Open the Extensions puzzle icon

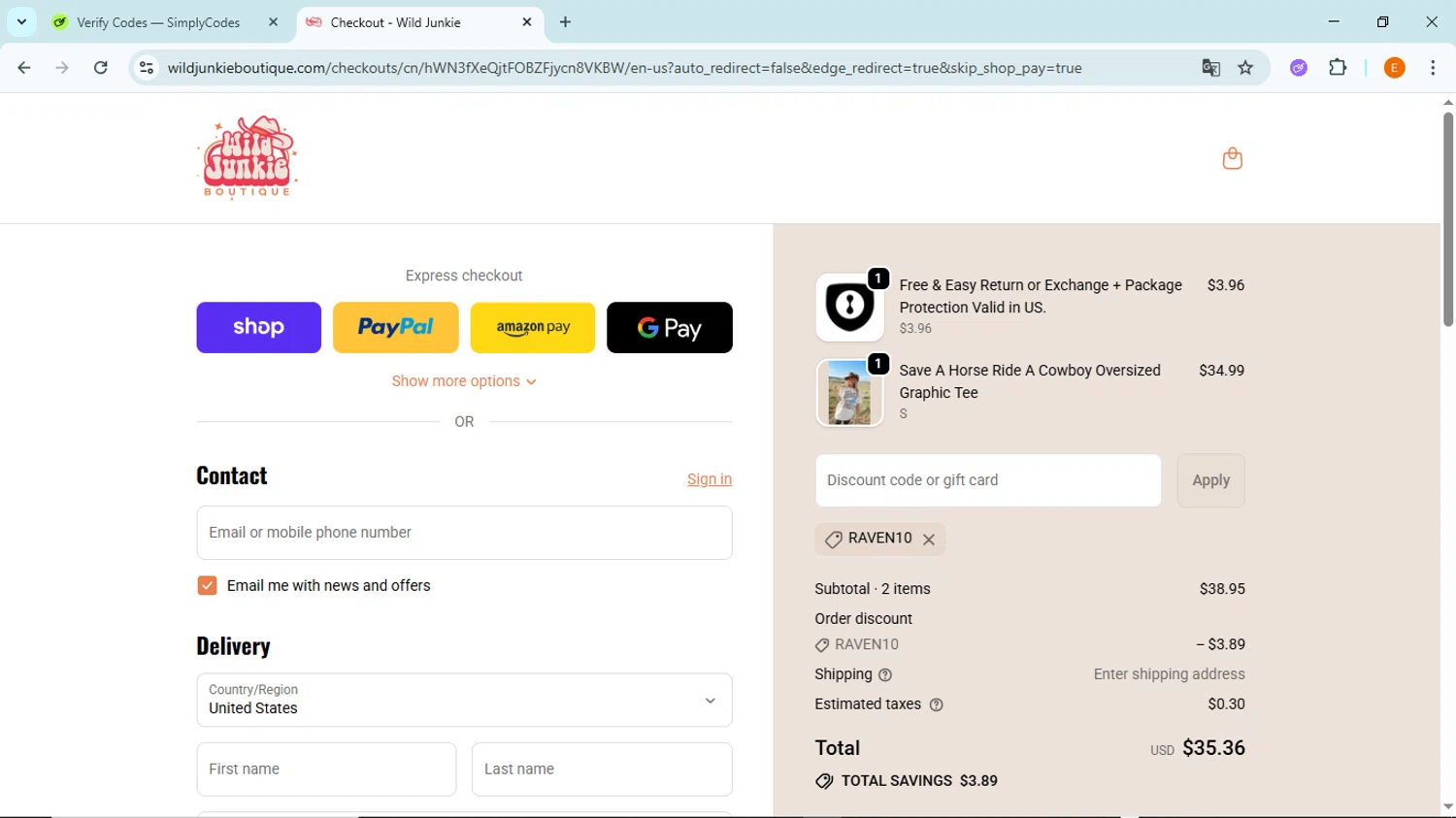[1338, 68]
